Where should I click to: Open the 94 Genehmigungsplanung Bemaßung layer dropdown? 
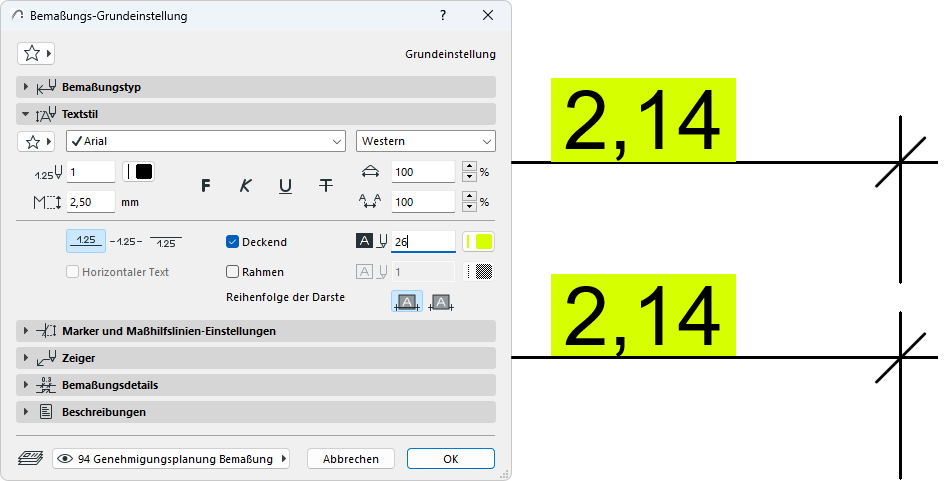point(171,459)
